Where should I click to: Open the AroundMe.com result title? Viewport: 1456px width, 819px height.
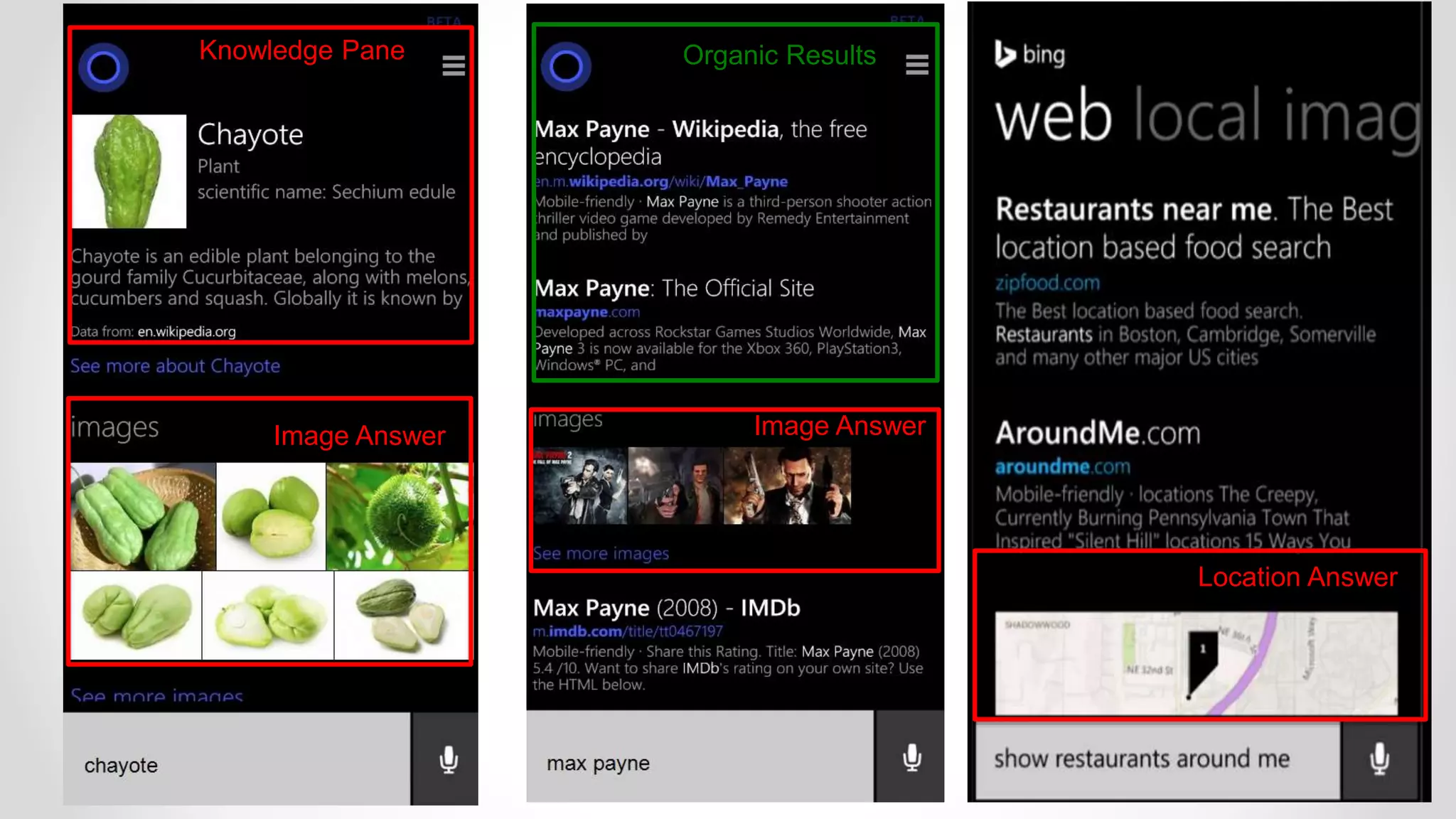pyautogui.click(x=1098, y=433)
